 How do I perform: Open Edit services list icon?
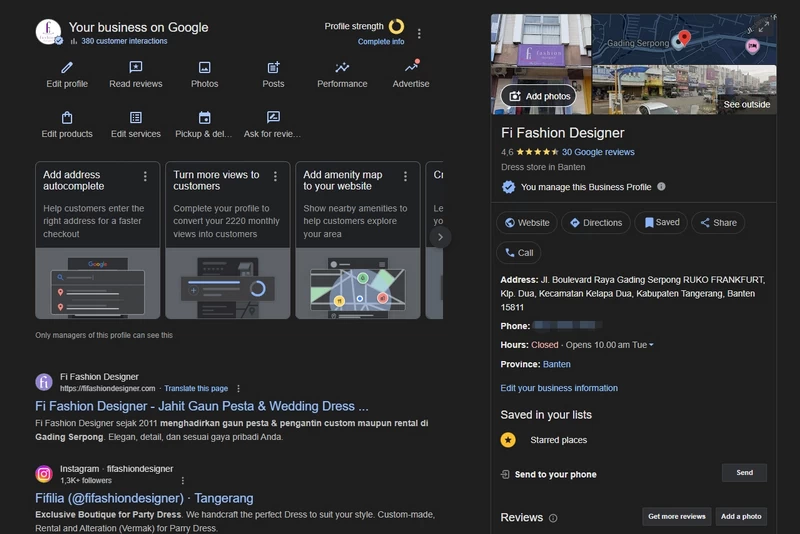point(136,118)
